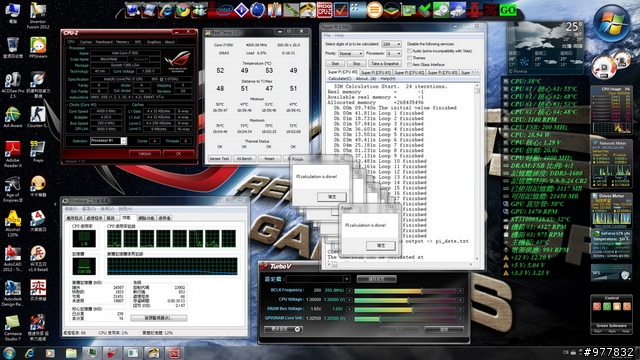Viewport: 640px width, 360px height.
Task: Confirm the upper PI calculation done dialog
Action: tap(332, 197)
